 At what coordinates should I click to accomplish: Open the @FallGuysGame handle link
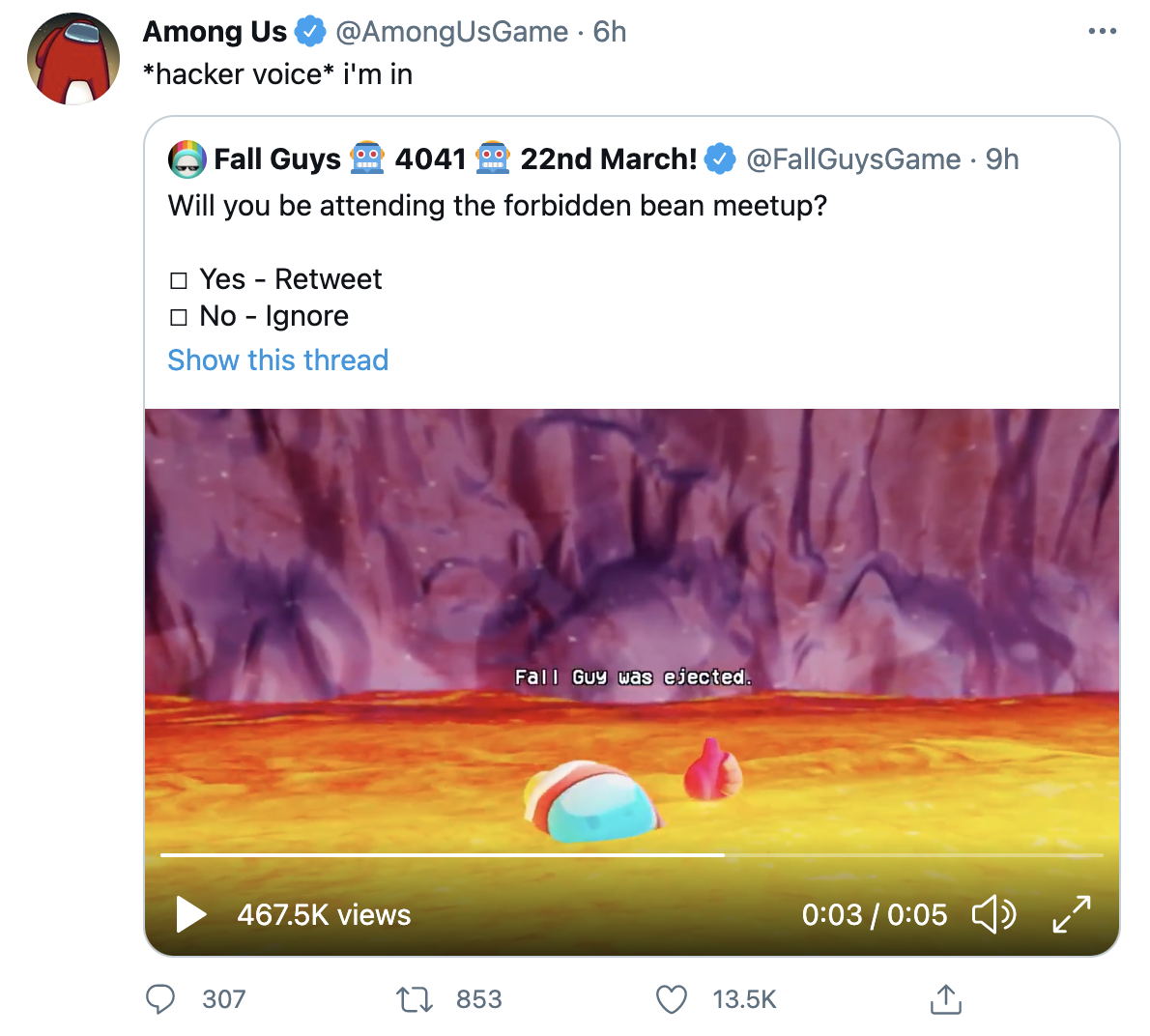click(x=853, y=159)
